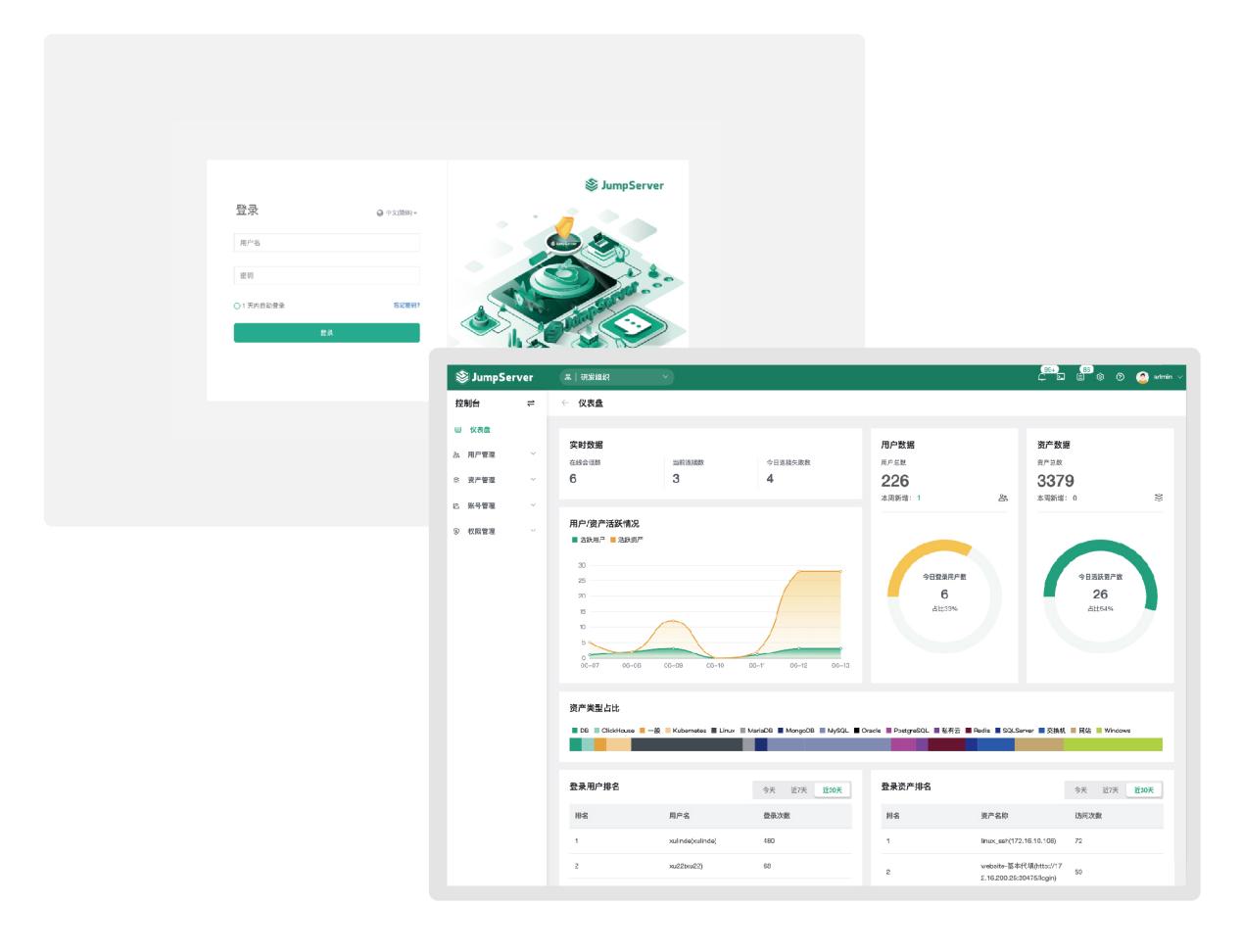Click the layers icon in 资产数据 card
Screen dimensions: 1242x952
(1159, 498)
